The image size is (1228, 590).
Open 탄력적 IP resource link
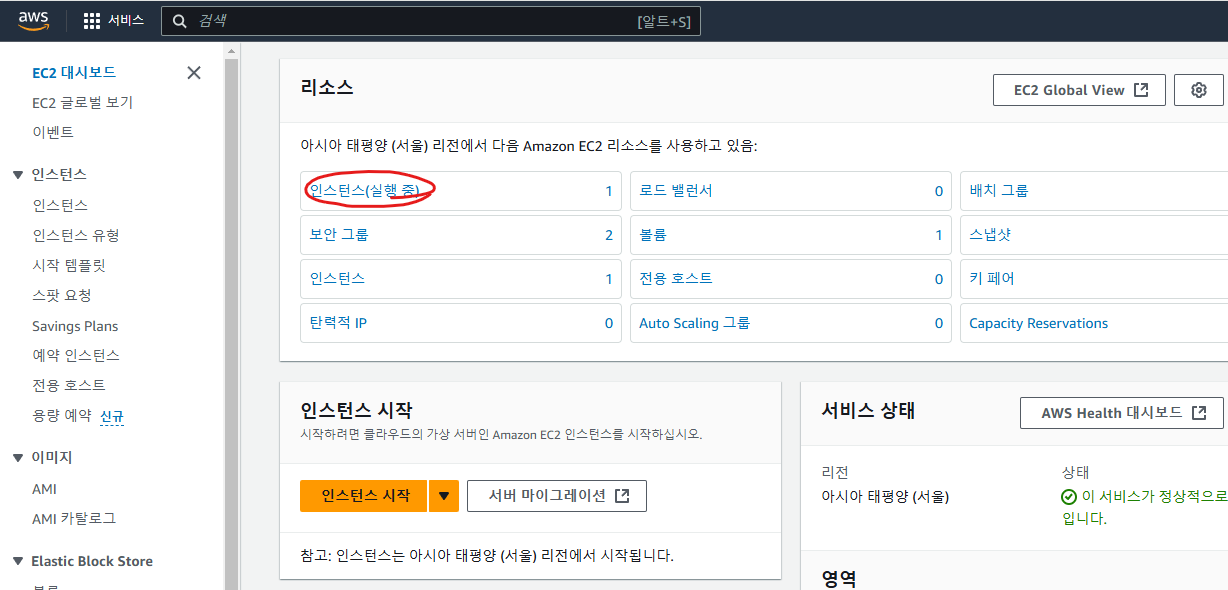[x=338, y=323]
